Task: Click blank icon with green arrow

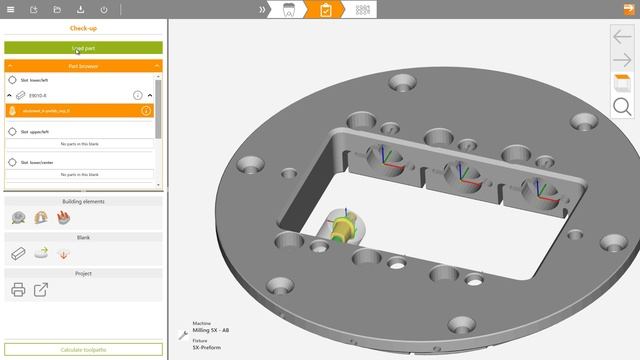Action: (41, 253)
